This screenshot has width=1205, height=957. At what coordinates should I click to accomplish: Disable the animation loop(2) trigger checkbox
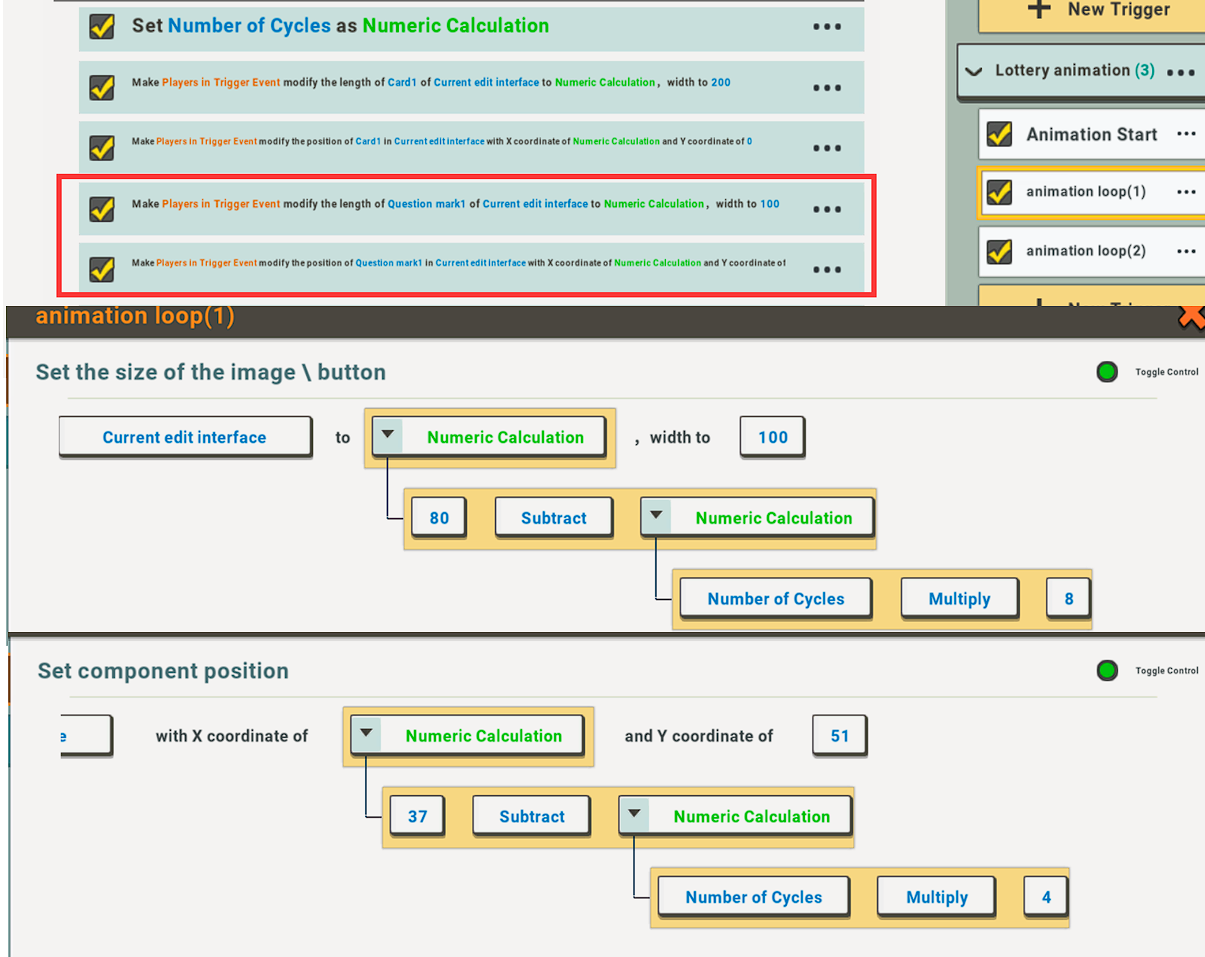[x=999, y=252]
